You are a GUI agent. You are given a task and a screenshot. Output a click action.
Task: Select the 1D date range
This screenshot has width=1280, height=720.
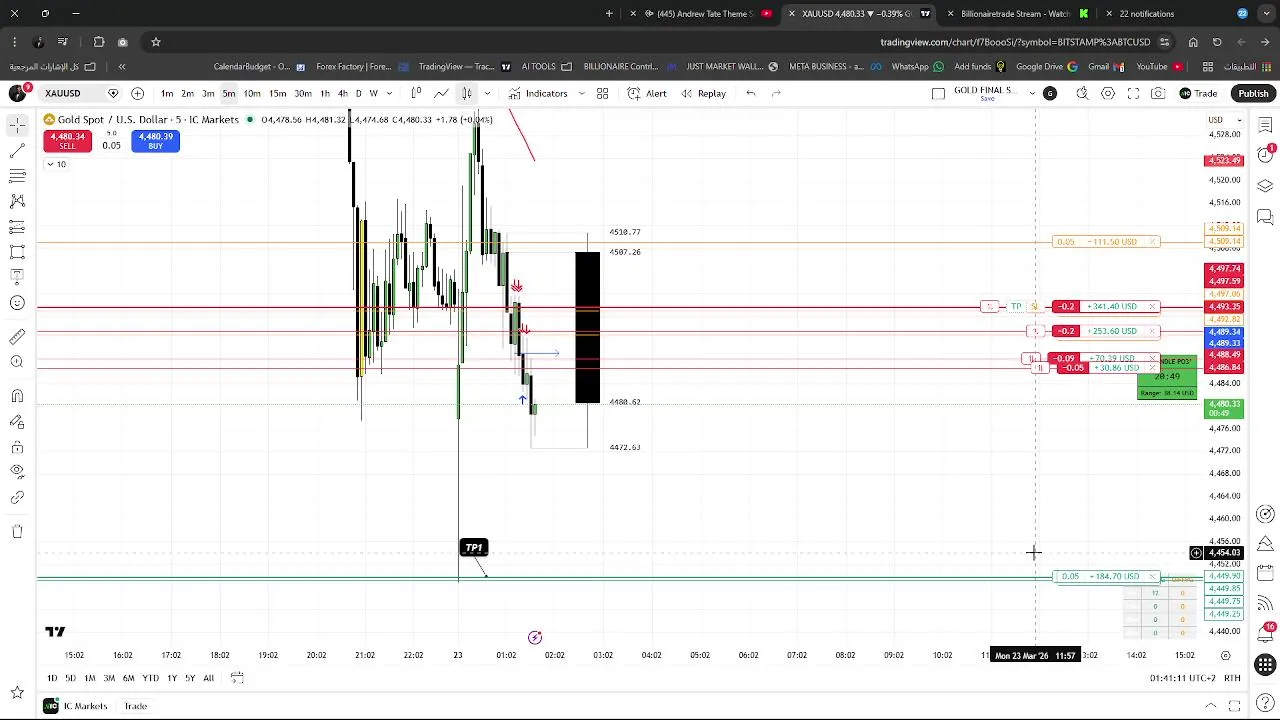click(52, 678)
